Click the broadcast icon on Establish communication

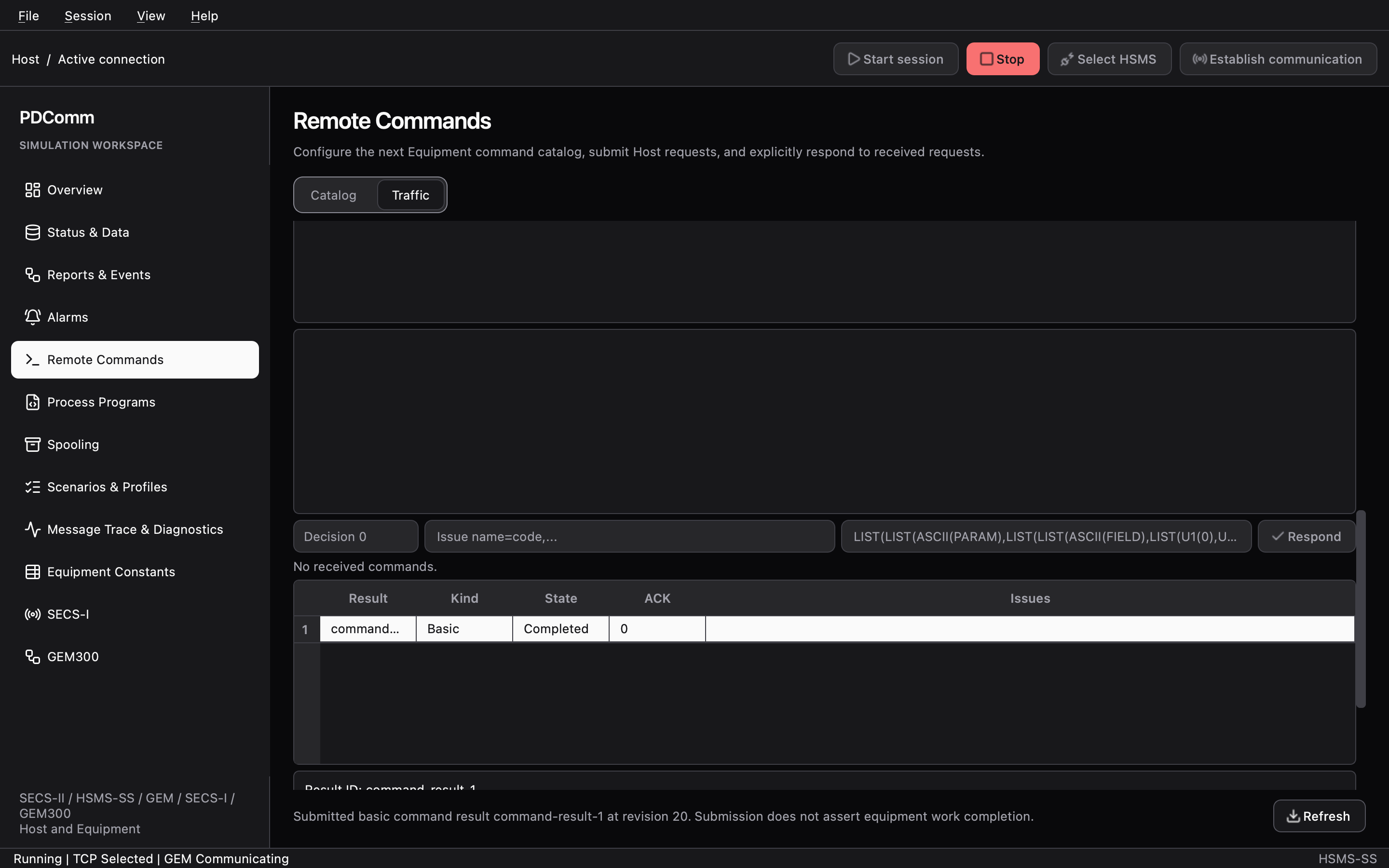1199,59
